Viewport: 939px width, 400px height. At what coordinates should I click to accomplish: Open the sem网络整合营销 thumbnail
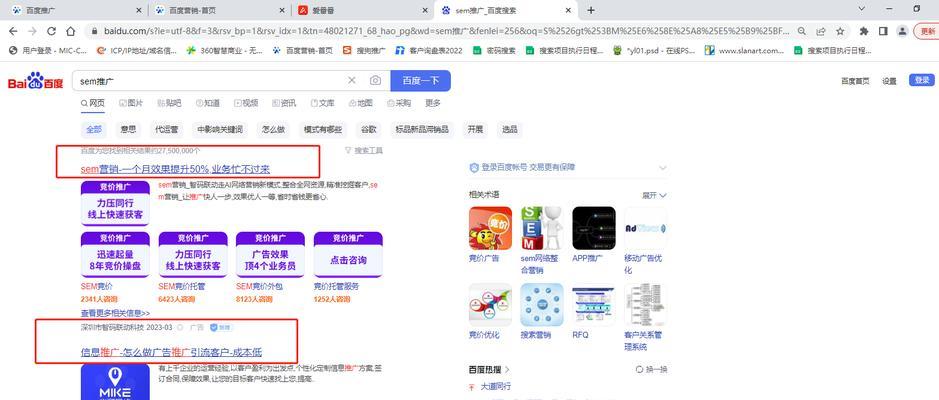point(542,228)
